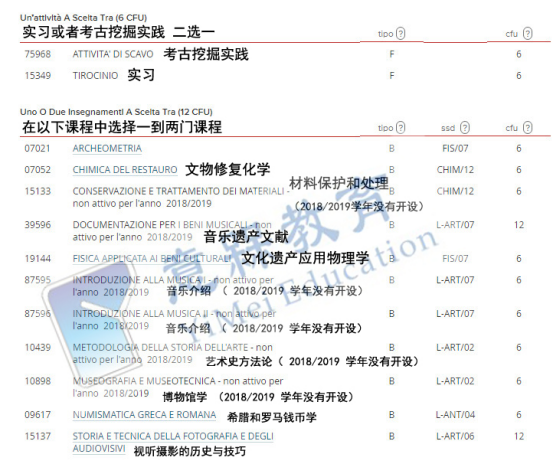Click heading Uno O Due Insegnamenti A Scelta Tra
554x465 pixels.
[116, 112]
